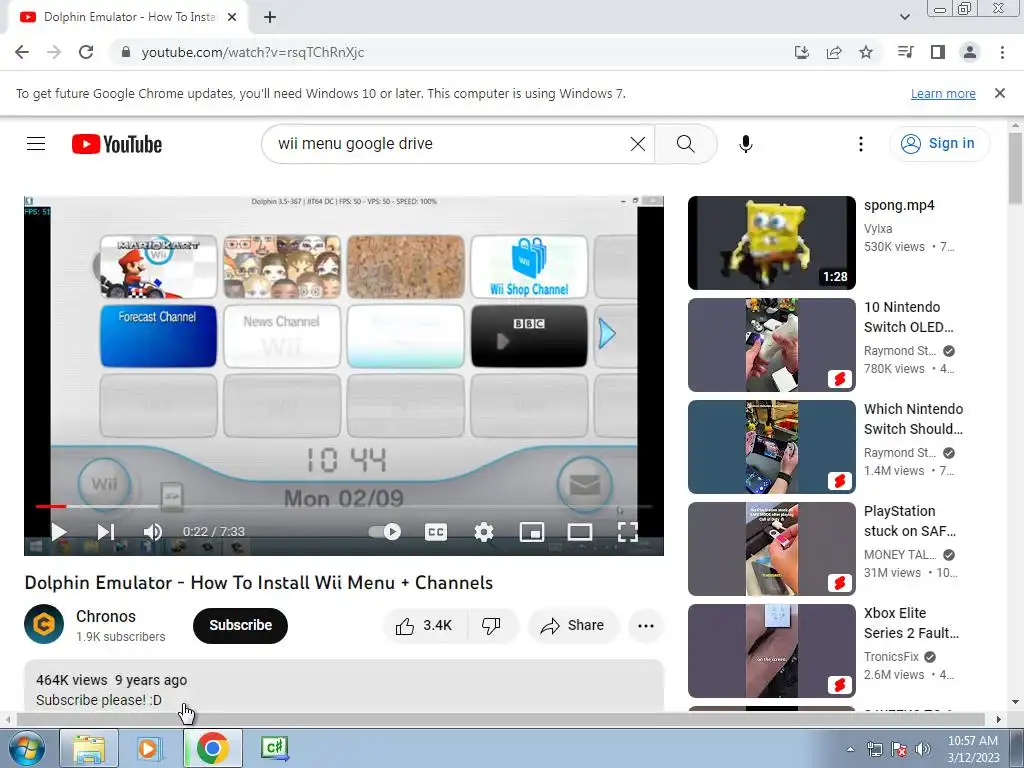Viewport: 1024px width, 768px height.
Task: Run search with the magnifier button
Action: click(x=686, y=144)
